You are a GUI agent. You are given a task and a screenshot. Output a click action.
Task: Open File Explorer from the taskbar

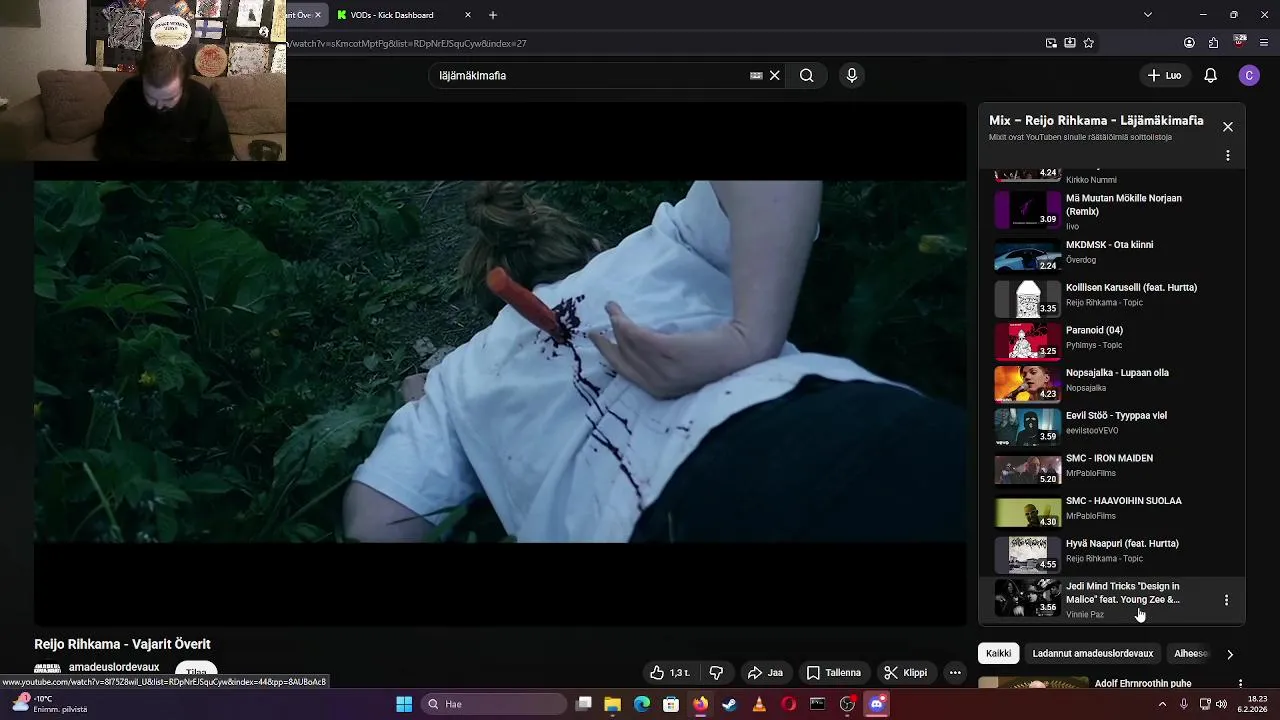[613, 704]
